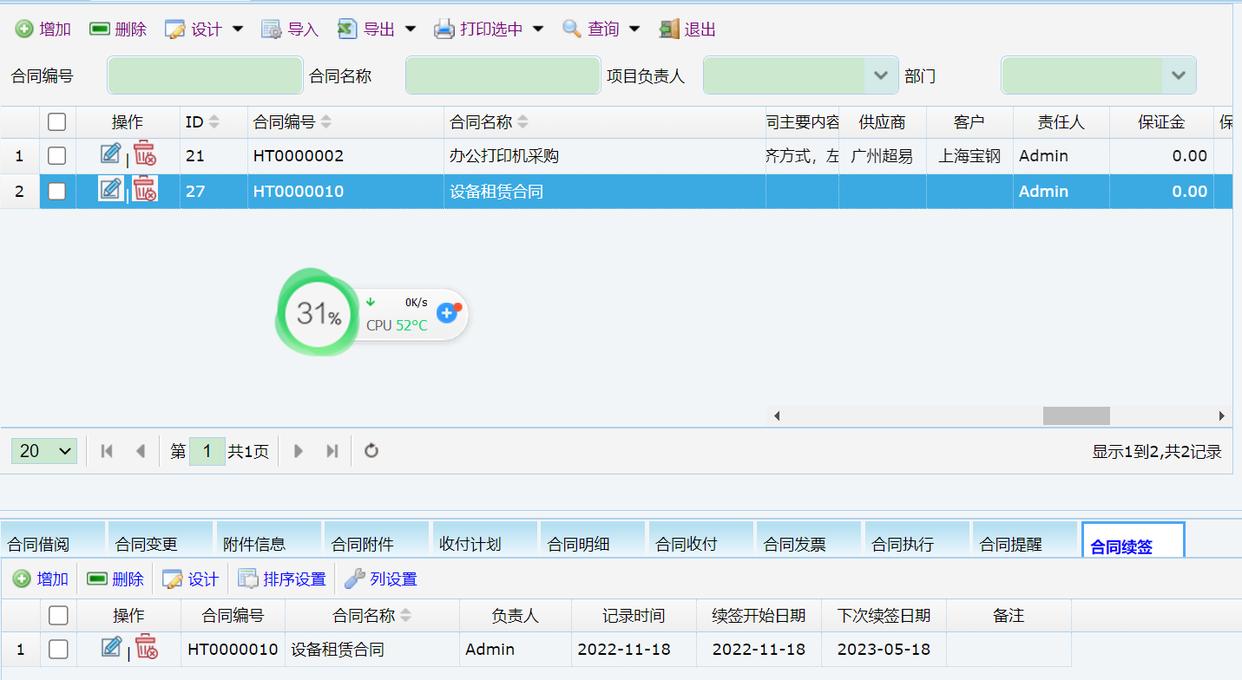Viewport: 1242px width, 680px height.
Task: Click the edit icon for contract HT0000002
Action: click(x=110, y=154)
